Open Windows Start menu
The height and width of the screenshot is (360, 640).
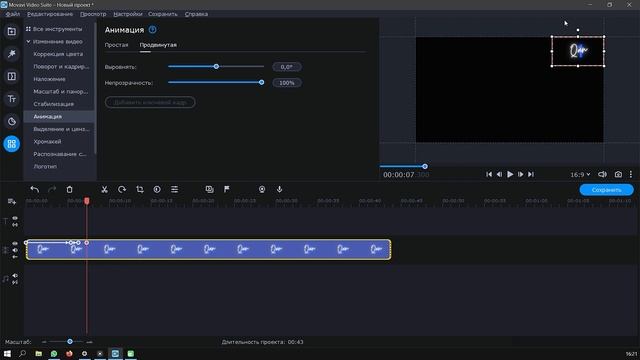coord(7,353)
